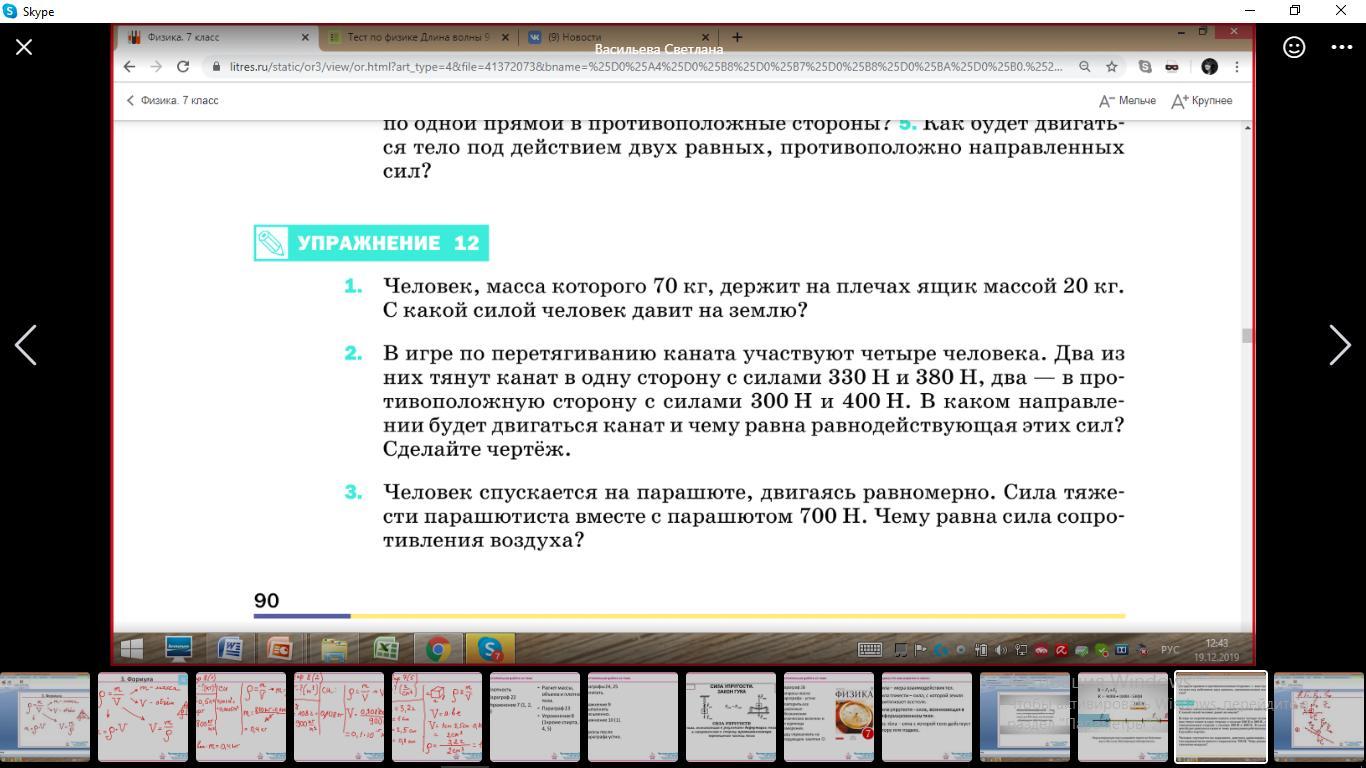The height and width of the screenshot is (768, 1366).
Task: Close the 'Тест по физике' tab
Action: pos(505,37)
